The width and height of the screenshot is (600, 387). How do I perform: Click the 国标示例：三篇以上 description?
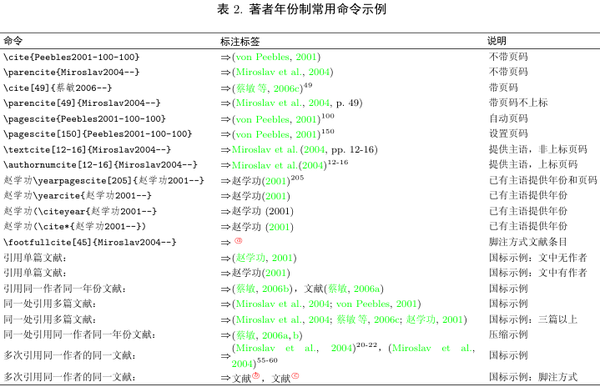[533, 319]
